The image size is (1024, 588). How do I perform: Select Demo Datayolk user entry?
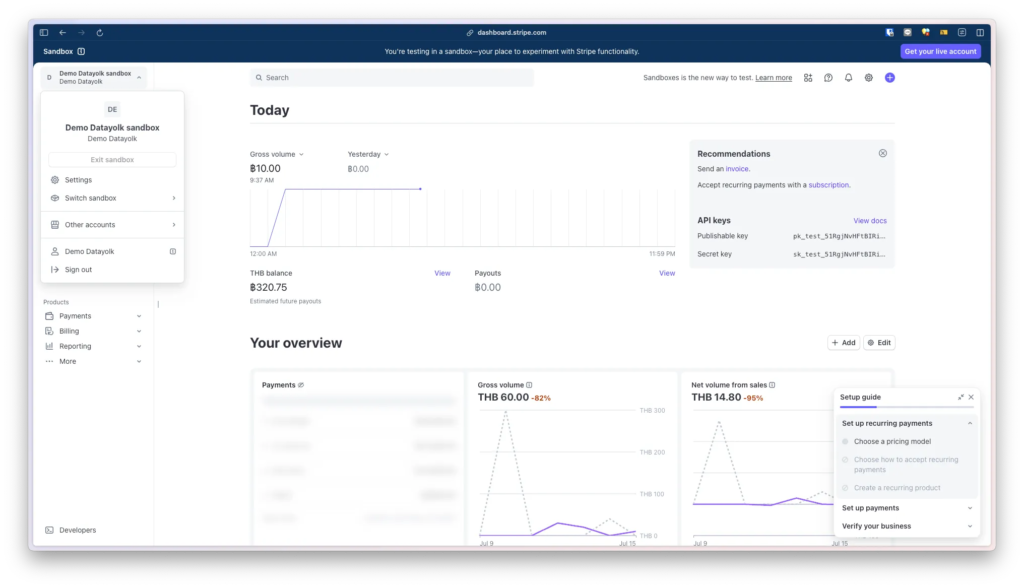pyautogui.click(x=112, y=252)
